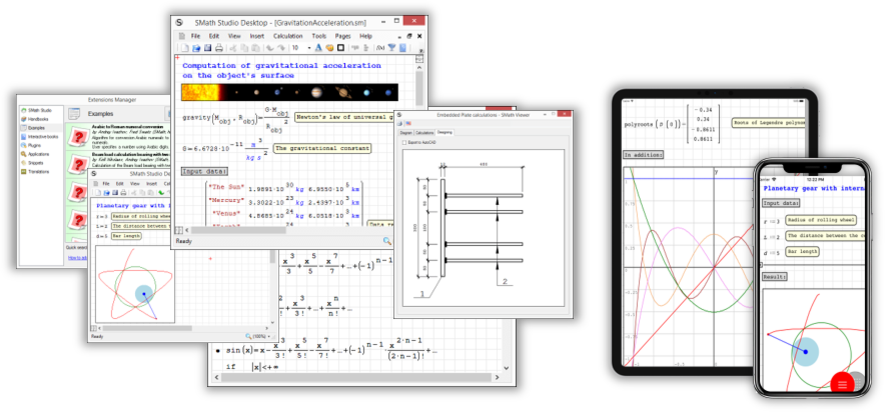
Task: Click Arabic to Roman numeral conversion example
Action: pos(118,137)
